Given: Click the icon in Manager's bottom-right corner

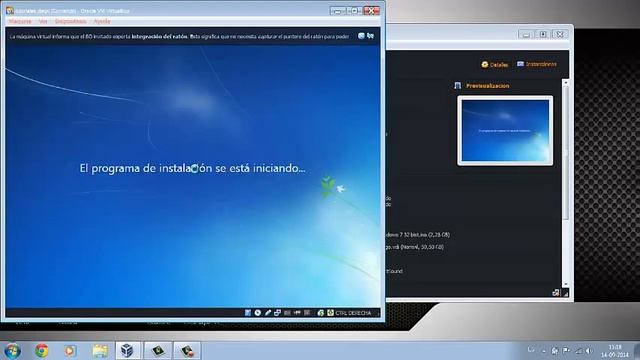Looking at the screenshot, I should click(556, 292).
